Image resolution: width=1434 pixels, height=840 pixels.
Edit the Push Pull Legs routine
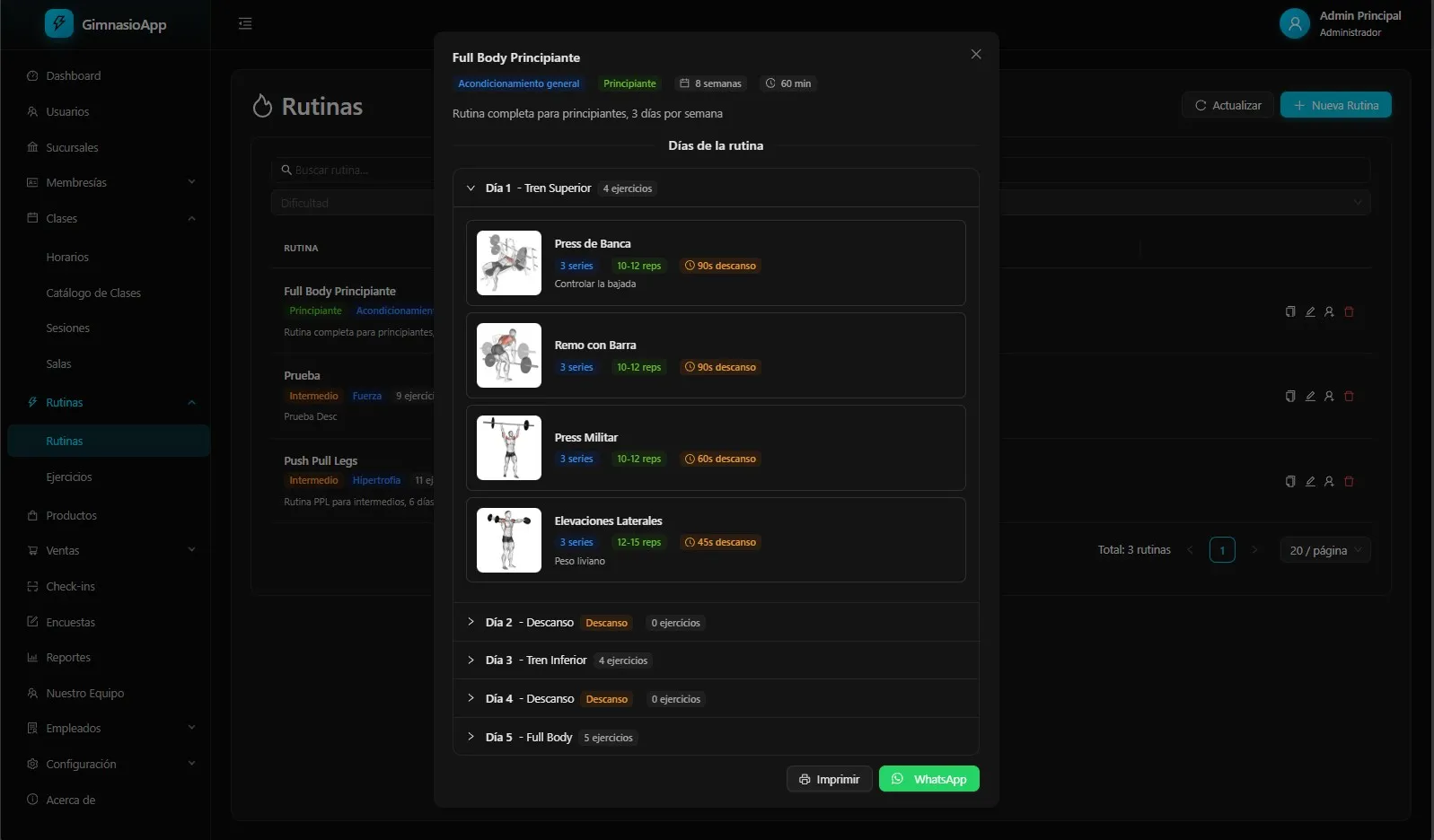tap(1310, 482)
